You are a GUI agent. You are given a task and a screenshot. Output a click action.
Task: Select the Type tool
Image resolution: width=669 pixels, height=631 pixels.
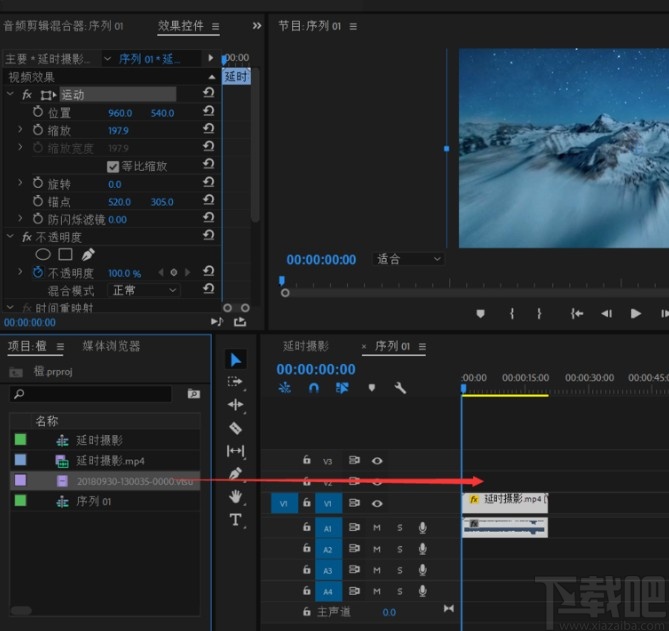click(236, 520)
